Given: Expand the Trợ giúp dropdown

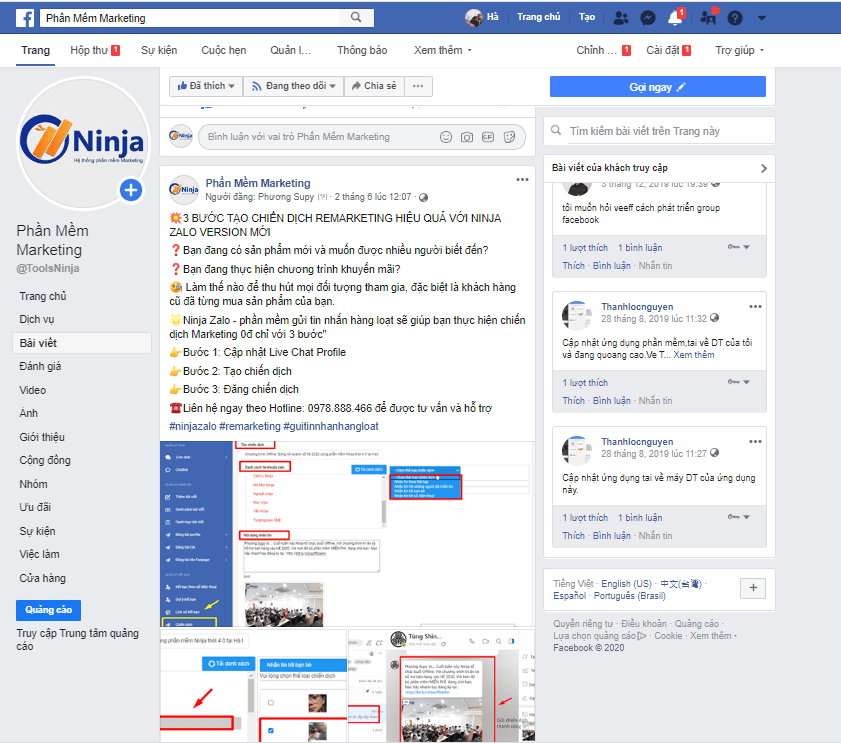Looking at the screenshot, I should [x=739, y=50].
